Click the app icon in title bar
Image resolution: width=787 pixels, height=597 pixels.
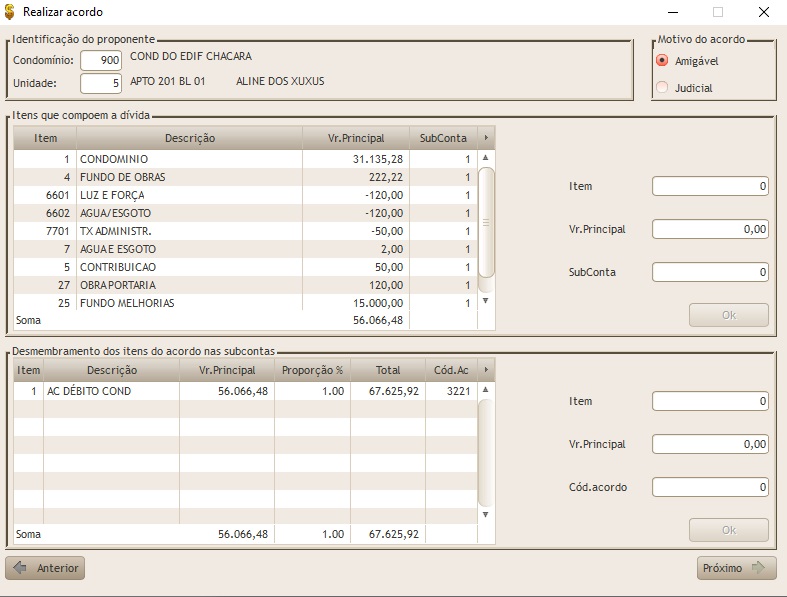tap(11, 12)
